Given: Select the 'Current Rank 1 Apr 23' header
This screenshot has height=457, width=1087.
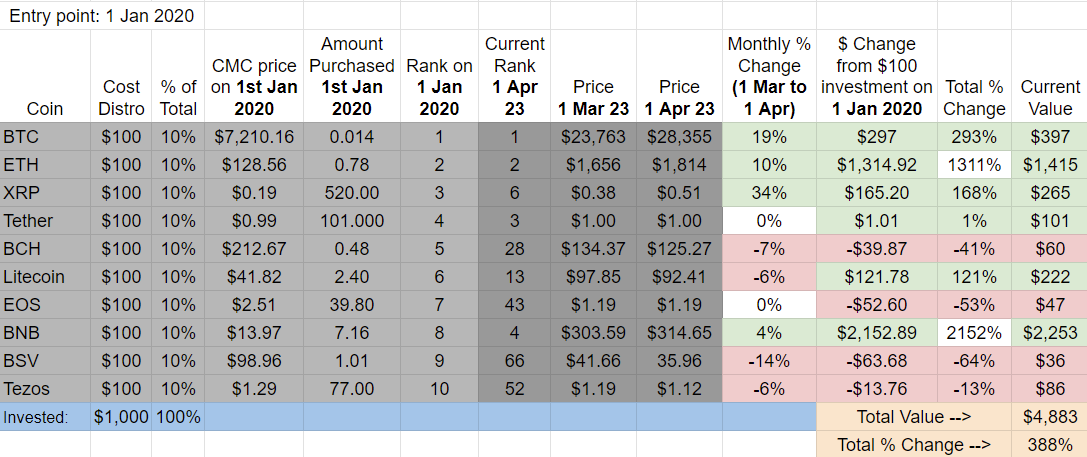Looking at the screenshot, I should click(514, 76).
